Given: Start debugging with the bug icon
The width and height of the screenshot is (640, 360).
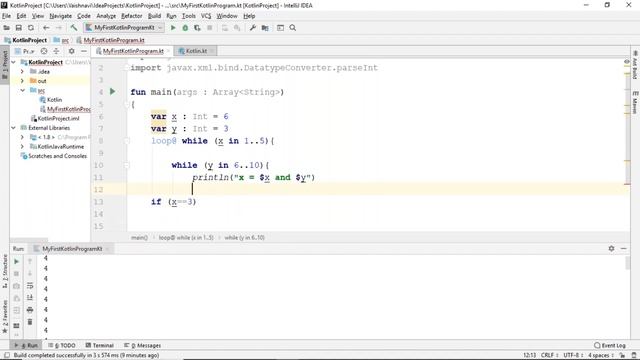Looking at the screenshot, I should click(185, 28).
